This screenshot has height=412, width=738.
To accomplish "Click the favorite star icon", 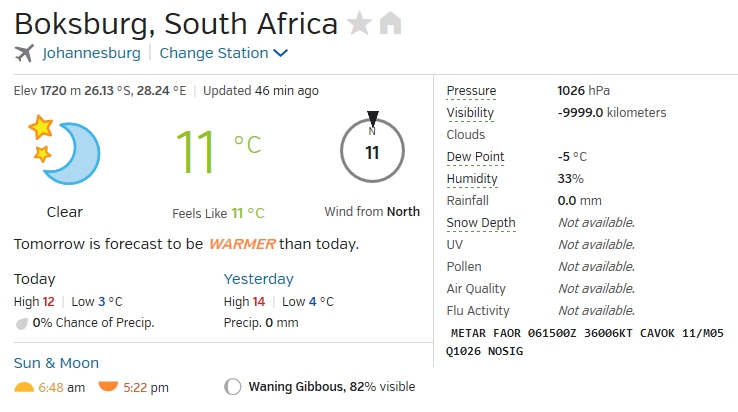I will (x=358, y=23).
